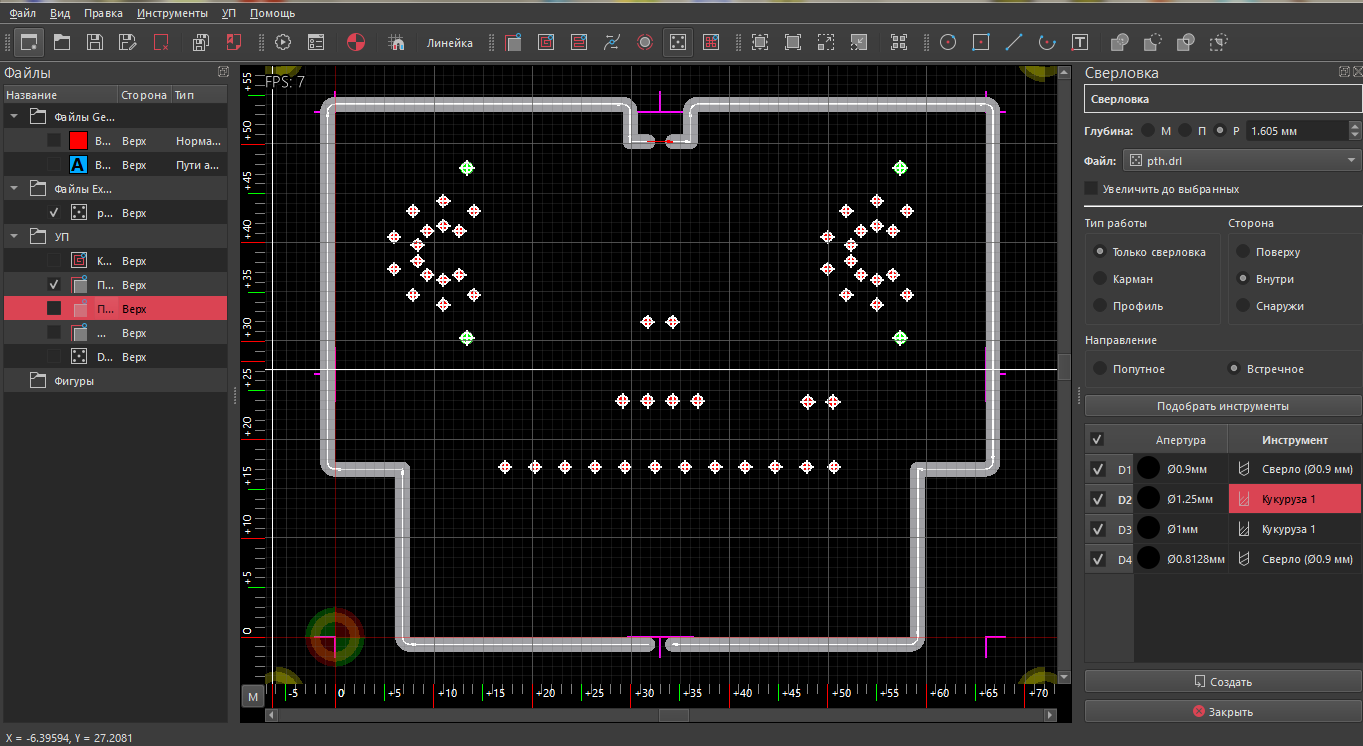This screenshot has width=1363, height=746.
Task: Open the D2 'Кукуруза 1' tool selector
Action: click(1295, 499)
